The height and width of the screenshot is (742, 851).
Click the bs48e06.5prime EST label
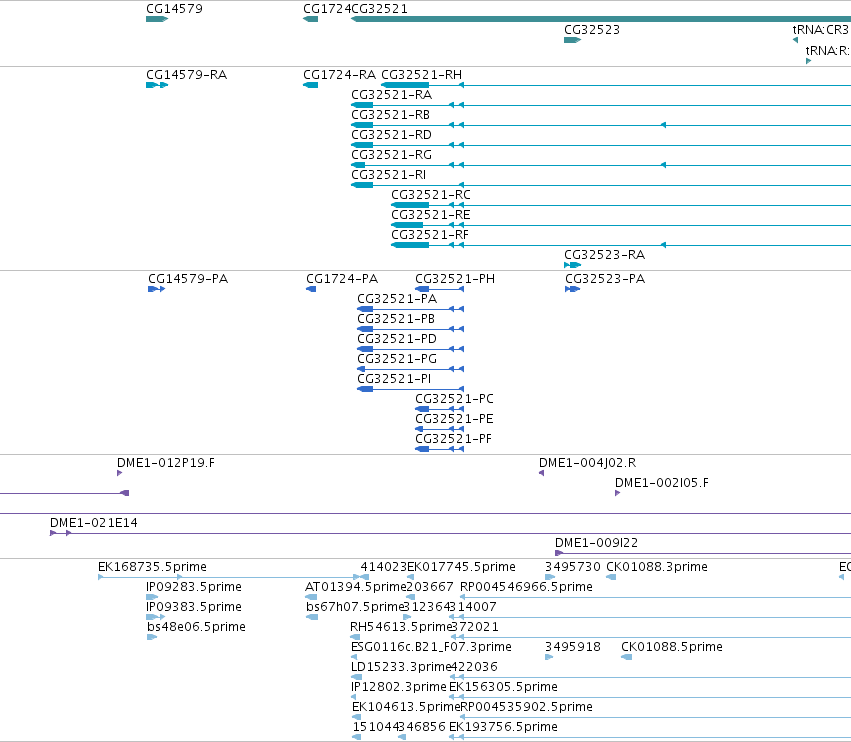[196, 627]
